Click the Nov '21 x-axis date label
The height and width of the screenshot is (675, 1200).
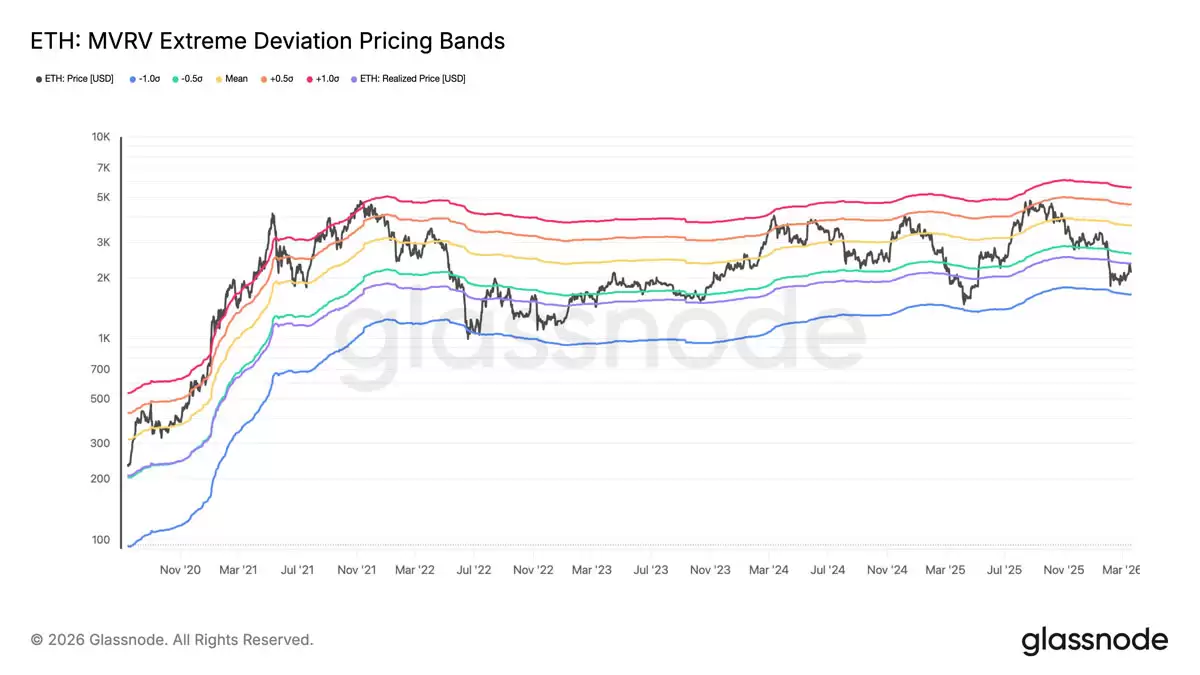[x=357, y=570]
